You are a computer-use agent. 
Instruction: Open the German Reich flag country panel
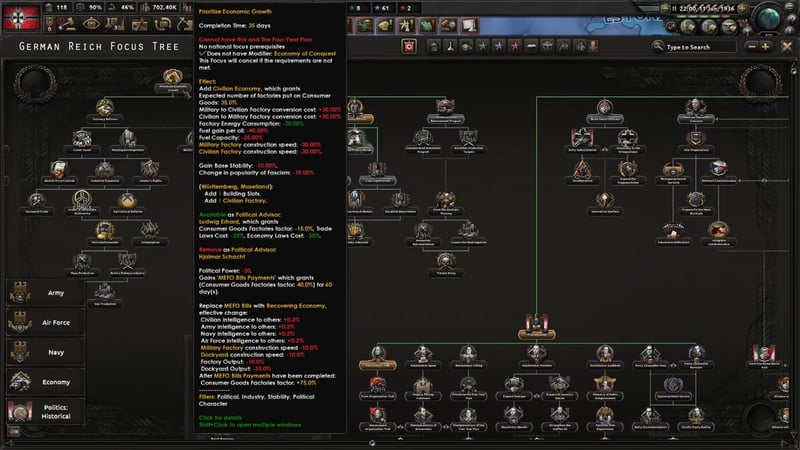click(21, 16)
